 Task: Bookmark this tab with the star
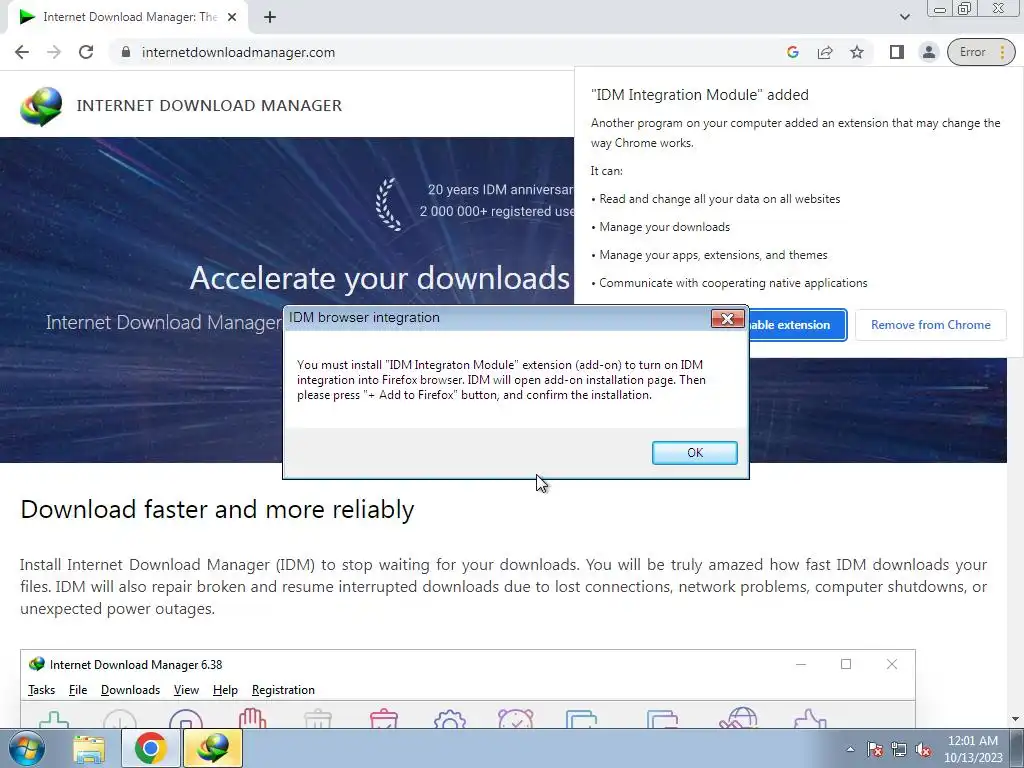pyautogui.click(x=857, y=52)
